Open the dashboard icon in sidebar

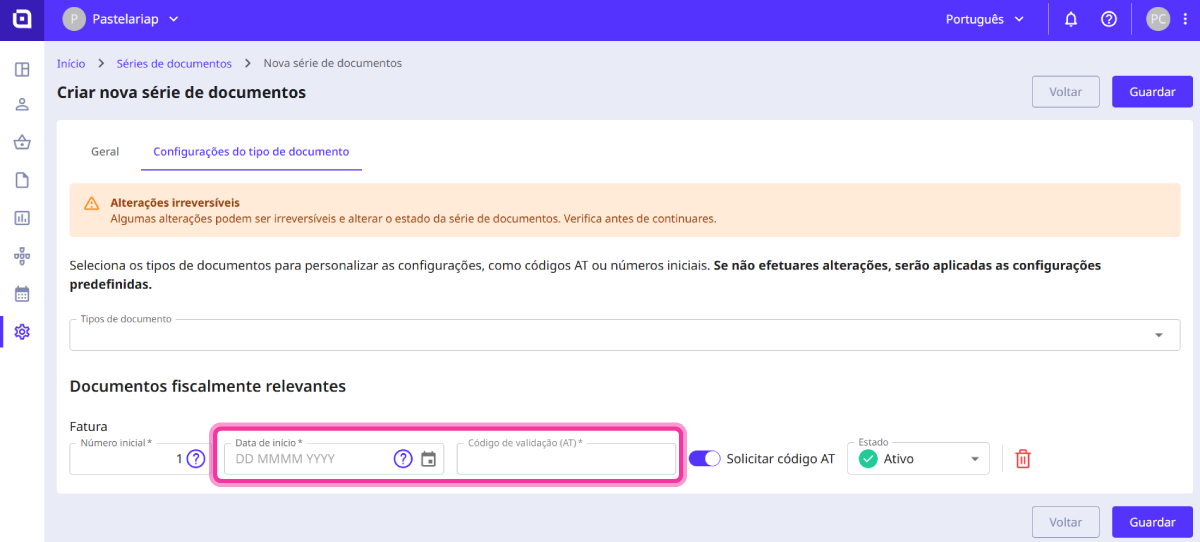click(x=22, y=70)
